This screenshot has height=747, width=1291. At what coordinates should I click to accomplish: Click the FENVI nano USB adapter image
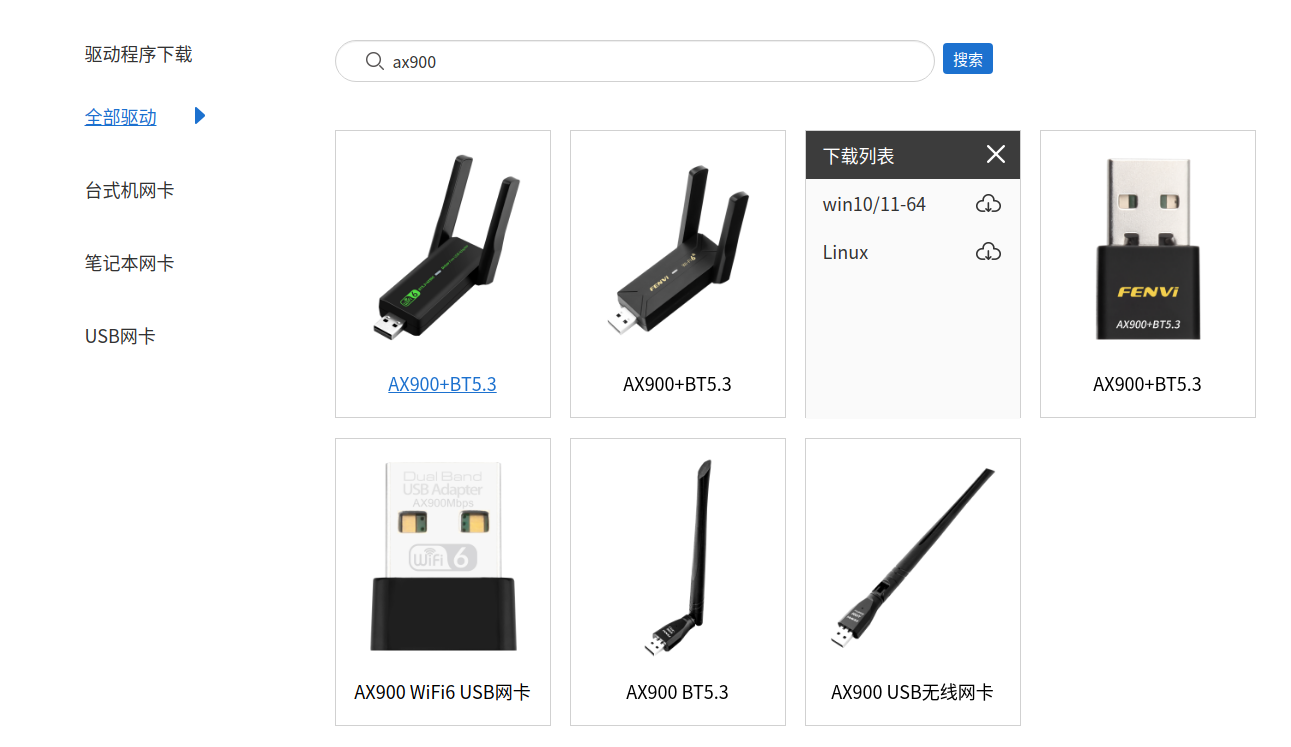tap(1148, 249)
